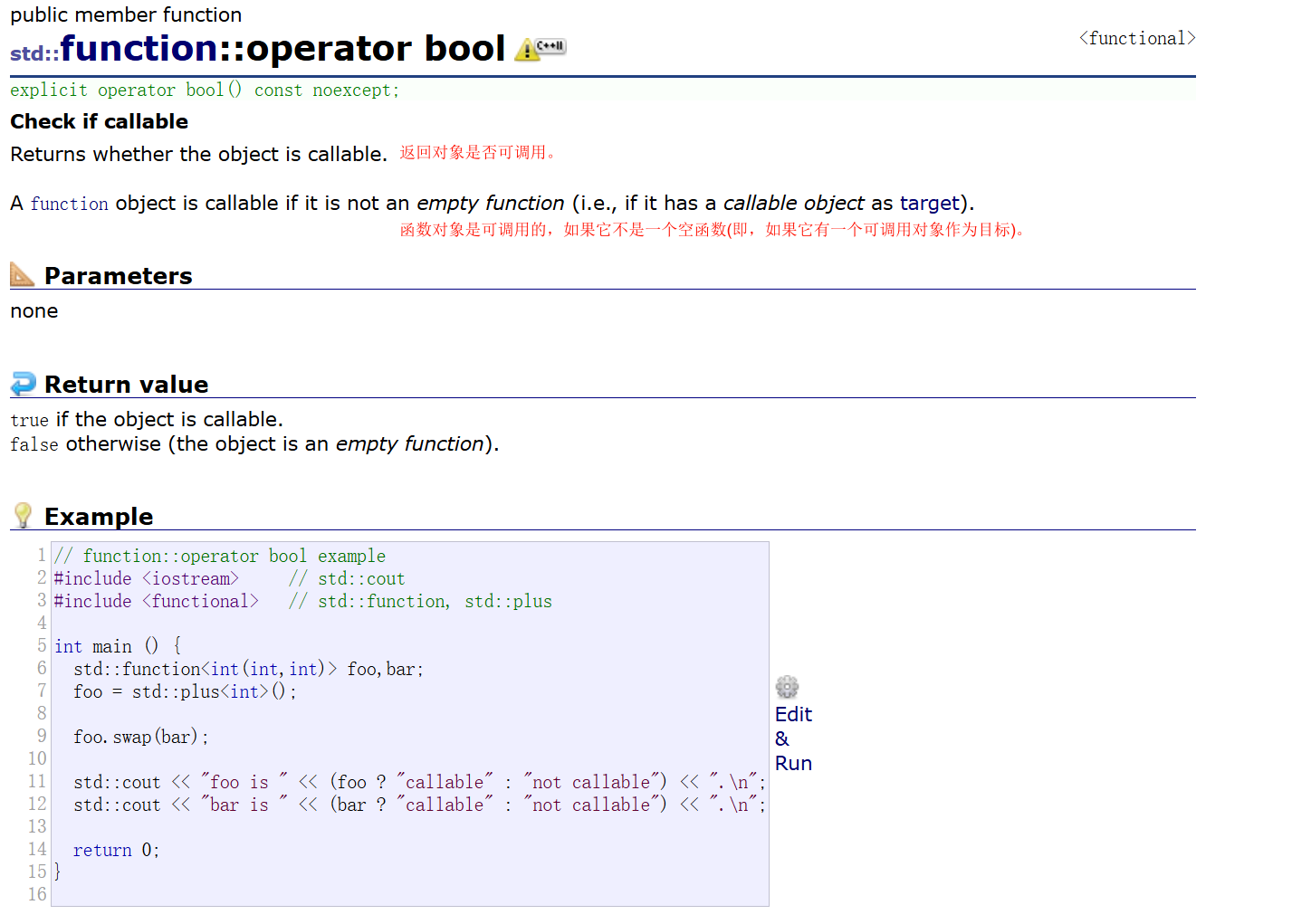Open the <functional> header reference
The height and width of the screenshot is (924, 1292).
[1137, 38]
